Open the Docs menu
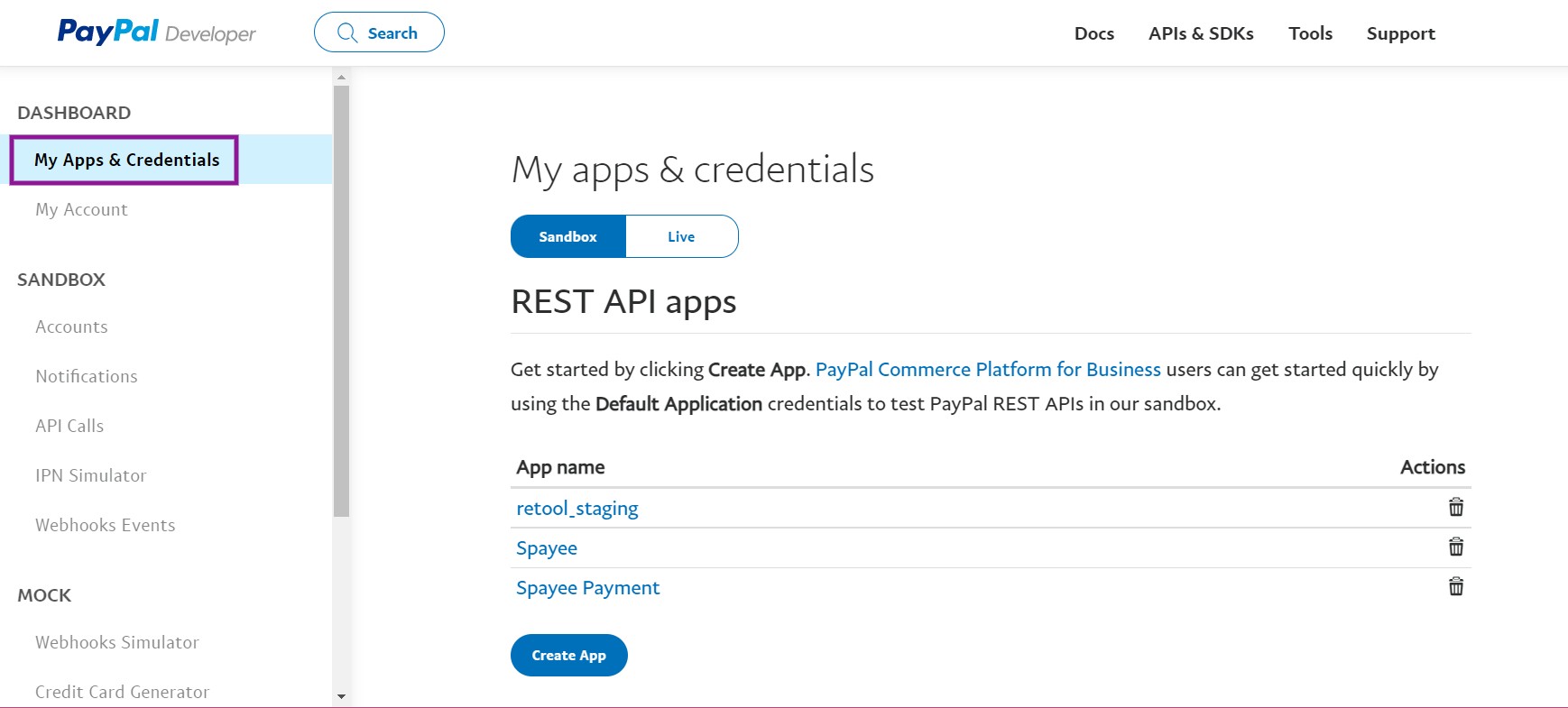 [x=1094, y=33]
